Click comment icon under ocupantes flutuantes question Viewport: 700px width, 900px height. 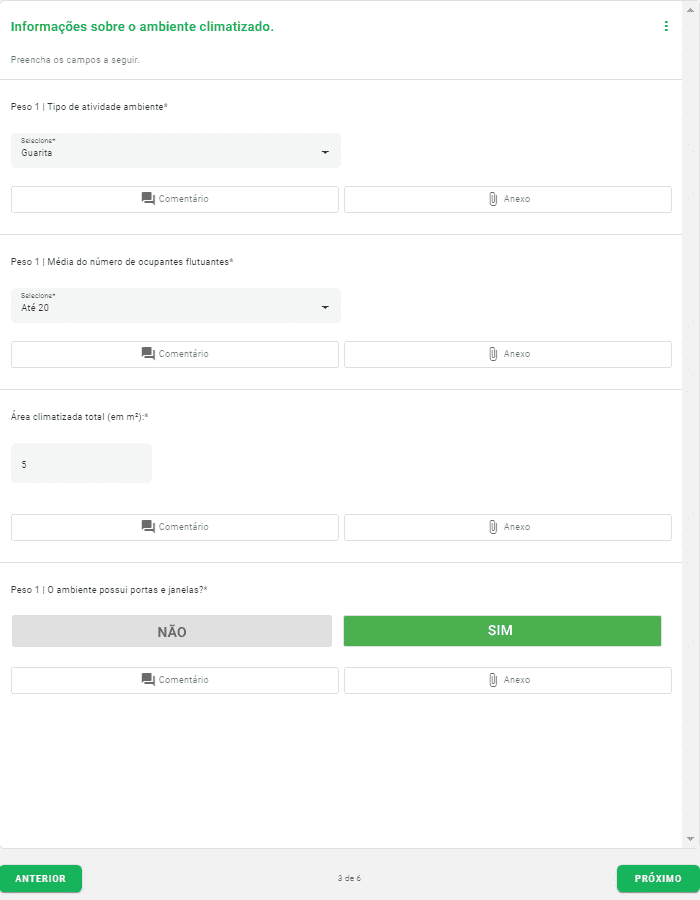[148, 354]
